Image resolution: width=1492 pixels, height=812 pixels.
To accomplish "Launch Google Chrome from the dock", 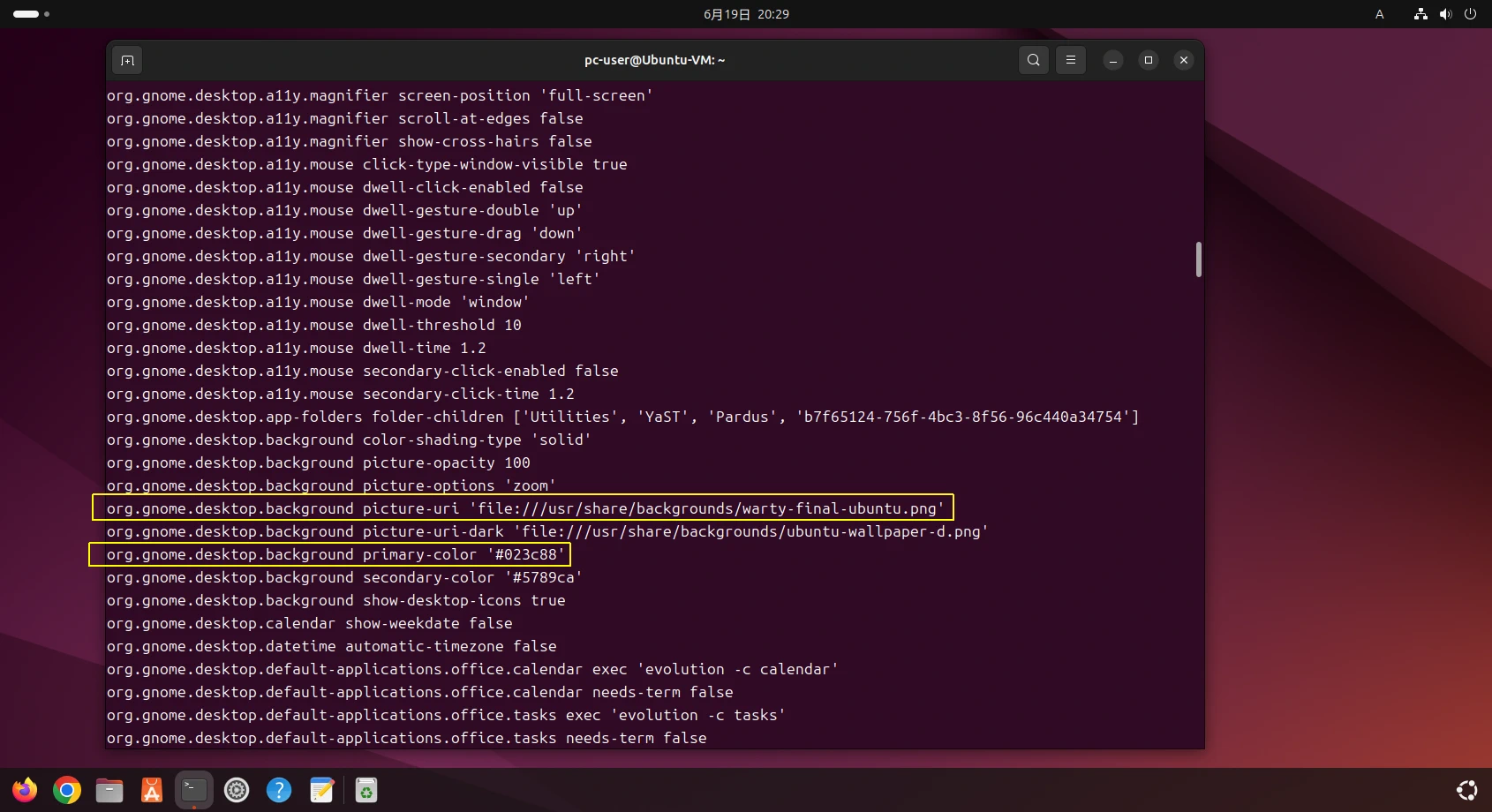I will pos(67,790).
